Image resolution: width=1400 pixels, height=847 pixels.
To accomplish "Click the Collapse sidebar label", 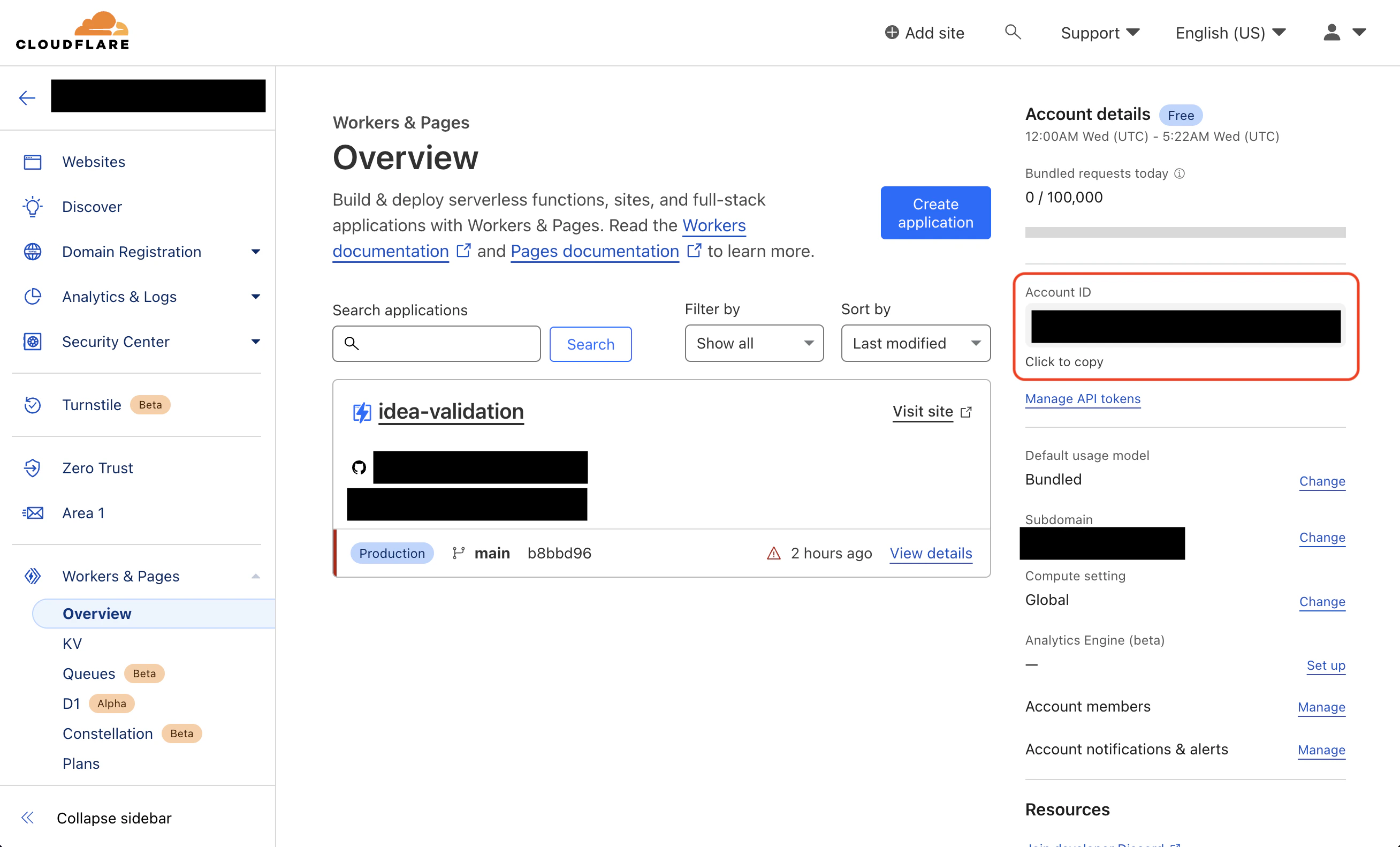I will click(x=113, y=818).
